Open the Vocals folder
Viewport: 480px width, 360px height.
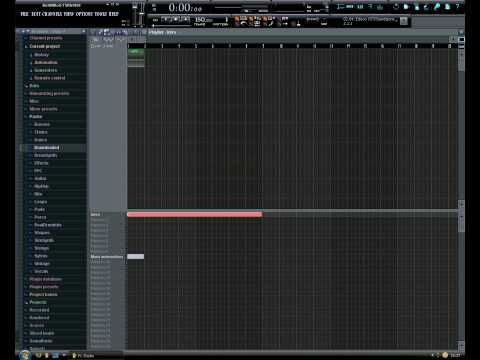41,272
